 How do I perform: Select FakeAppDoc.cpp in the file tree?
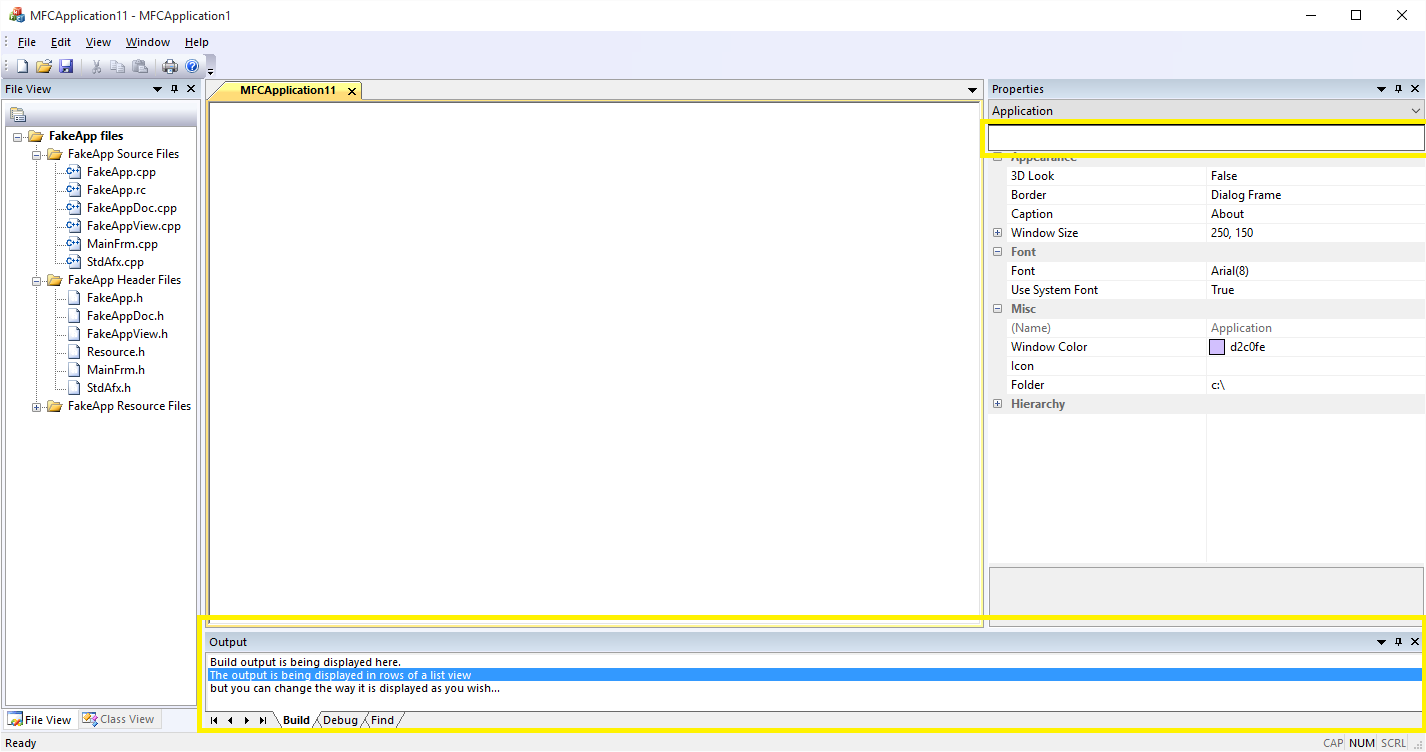point(132,208)
